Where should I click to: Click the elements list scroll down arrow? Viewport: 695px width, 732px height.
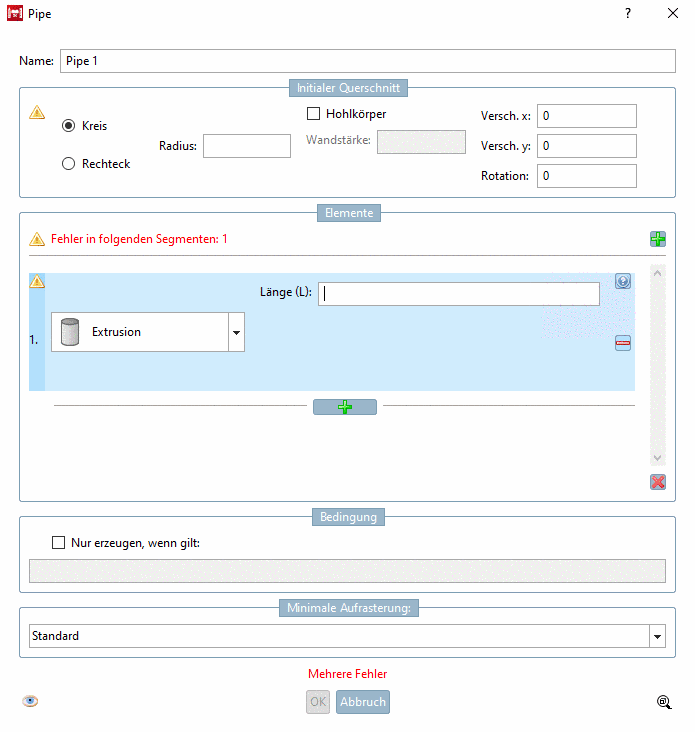(x=658, y=458)
